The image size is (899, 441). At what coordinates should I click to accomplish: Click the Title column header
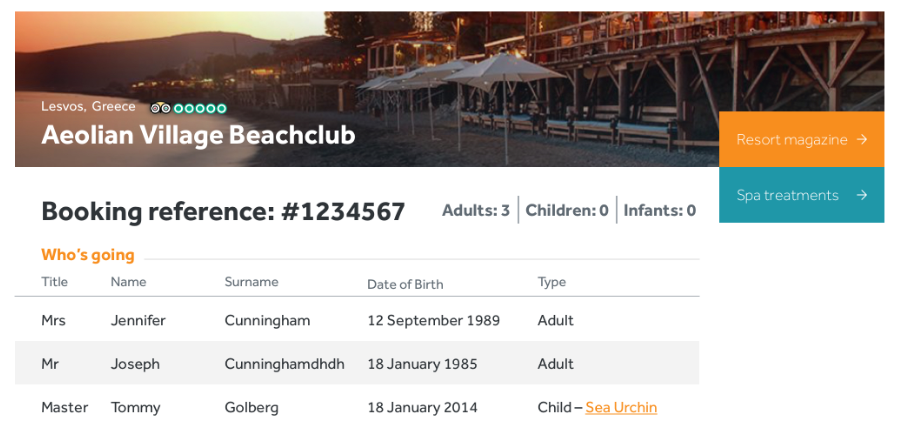coord(54,282)
